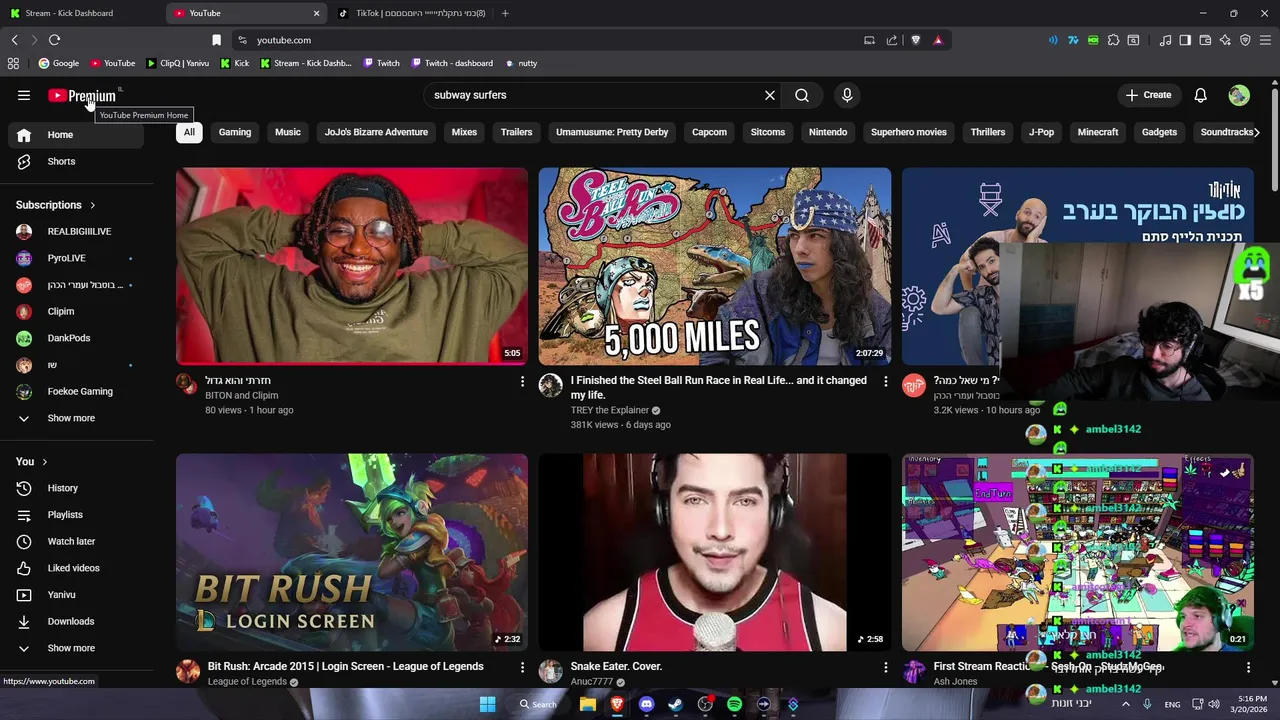This screenshot has width=1280, height=720.
Task: Reload the page with the refresh button
Action: (54, 40)
